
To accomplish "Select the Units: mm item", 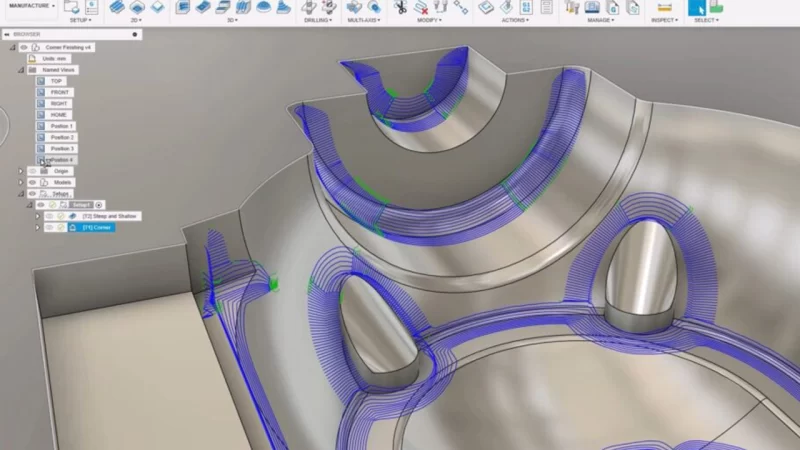I will [49, 59].
